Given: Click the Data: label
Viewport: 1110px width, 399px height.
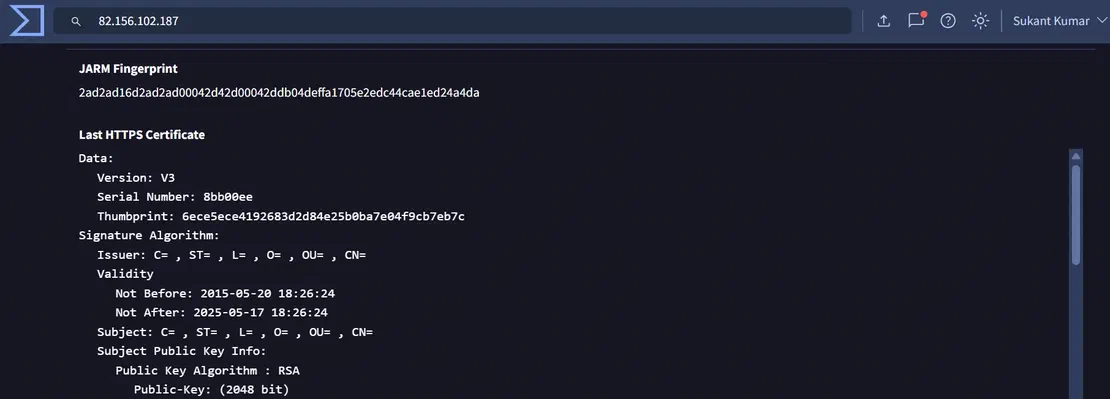Looking at the screenshot, I should [96, 158].
